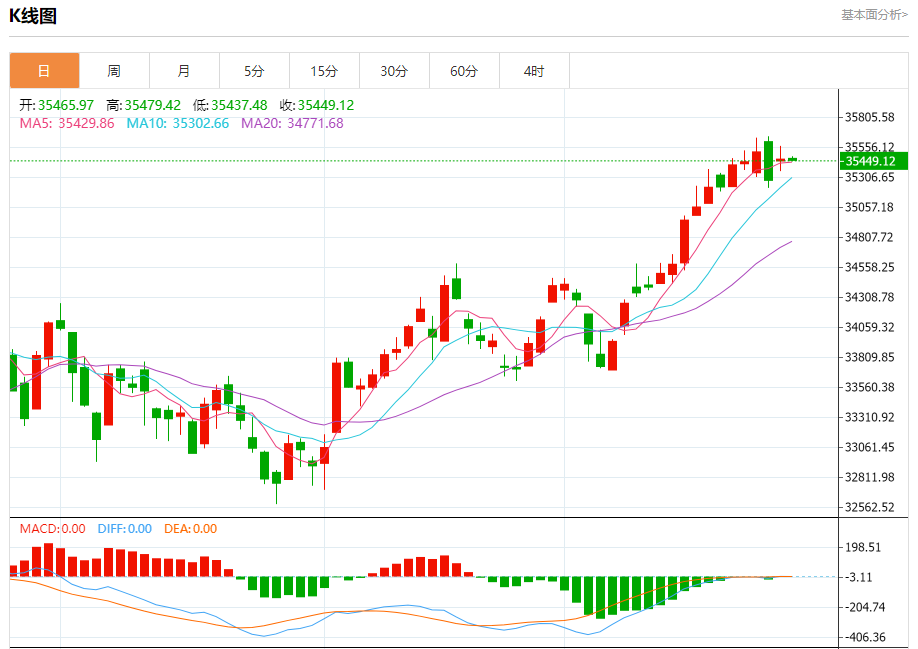
Task: Click the 33560.38 axis label
Action: pyautogui.click(x=869, y=387)
